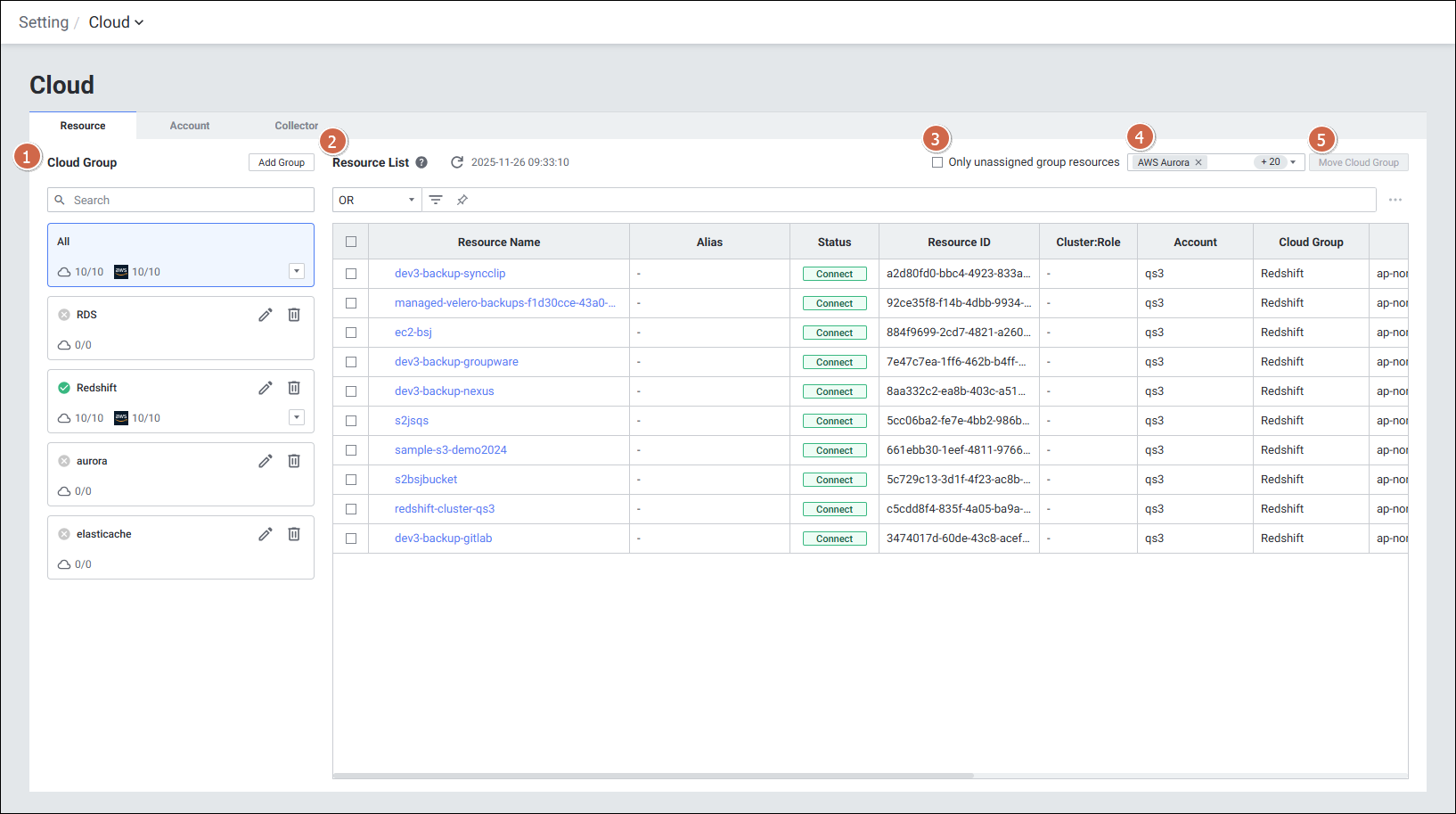This screenshot has height=814, width=1456.
Task: Switch to the Account tab
Action: [190, 126]
